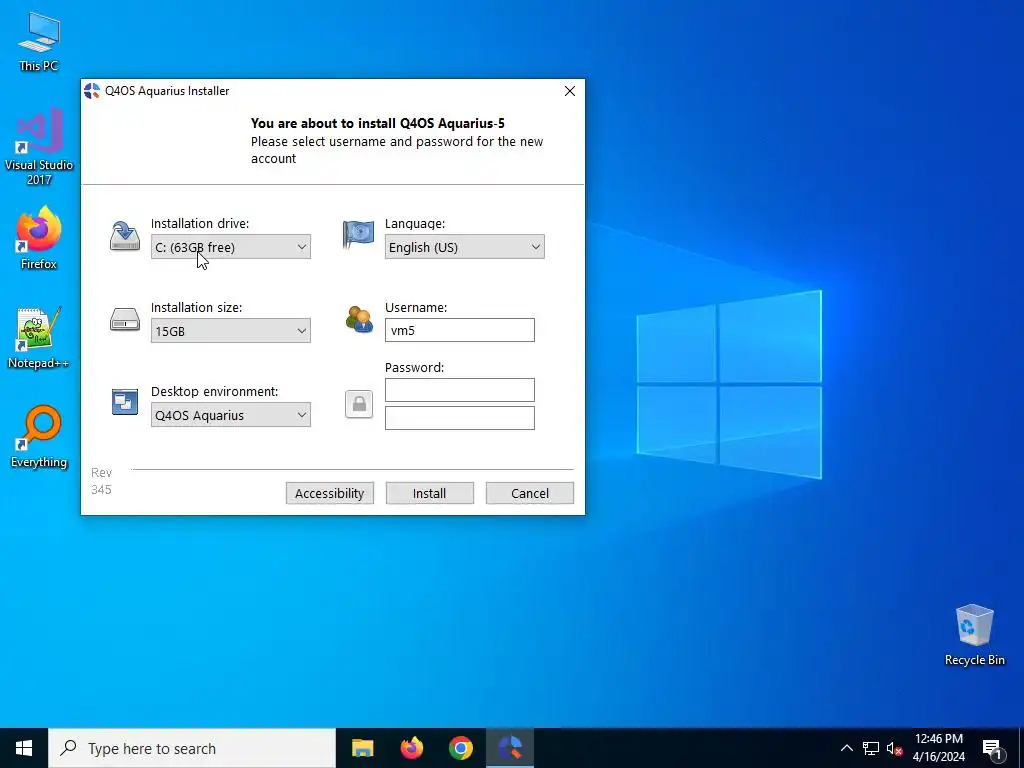Focus the first Password input field
The width and height of the screenshot is (1024, 768).
[460, 391]
